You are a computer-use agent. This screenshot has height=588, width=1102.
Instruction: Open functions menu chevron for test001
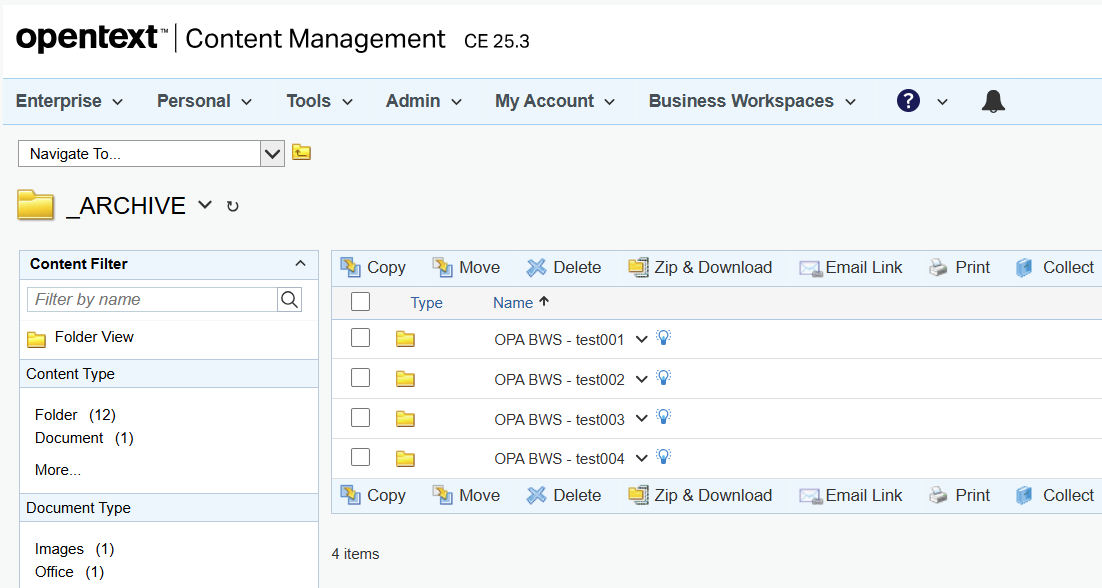[641, 339]
